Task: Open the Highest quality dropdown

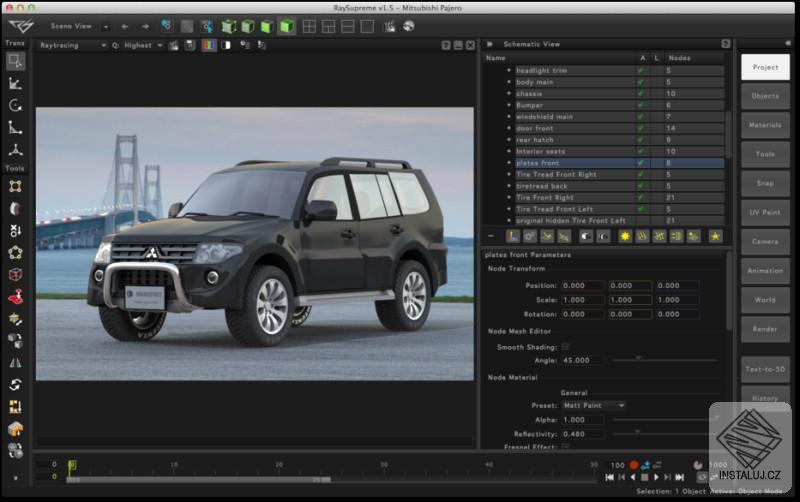Action: click(142, 45)
